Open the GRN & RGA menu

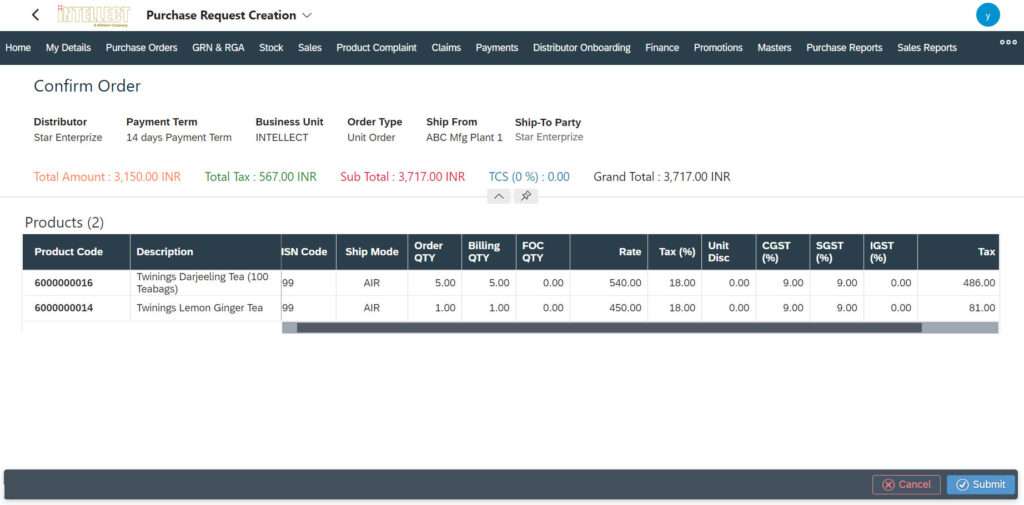[x=218, y=47]
